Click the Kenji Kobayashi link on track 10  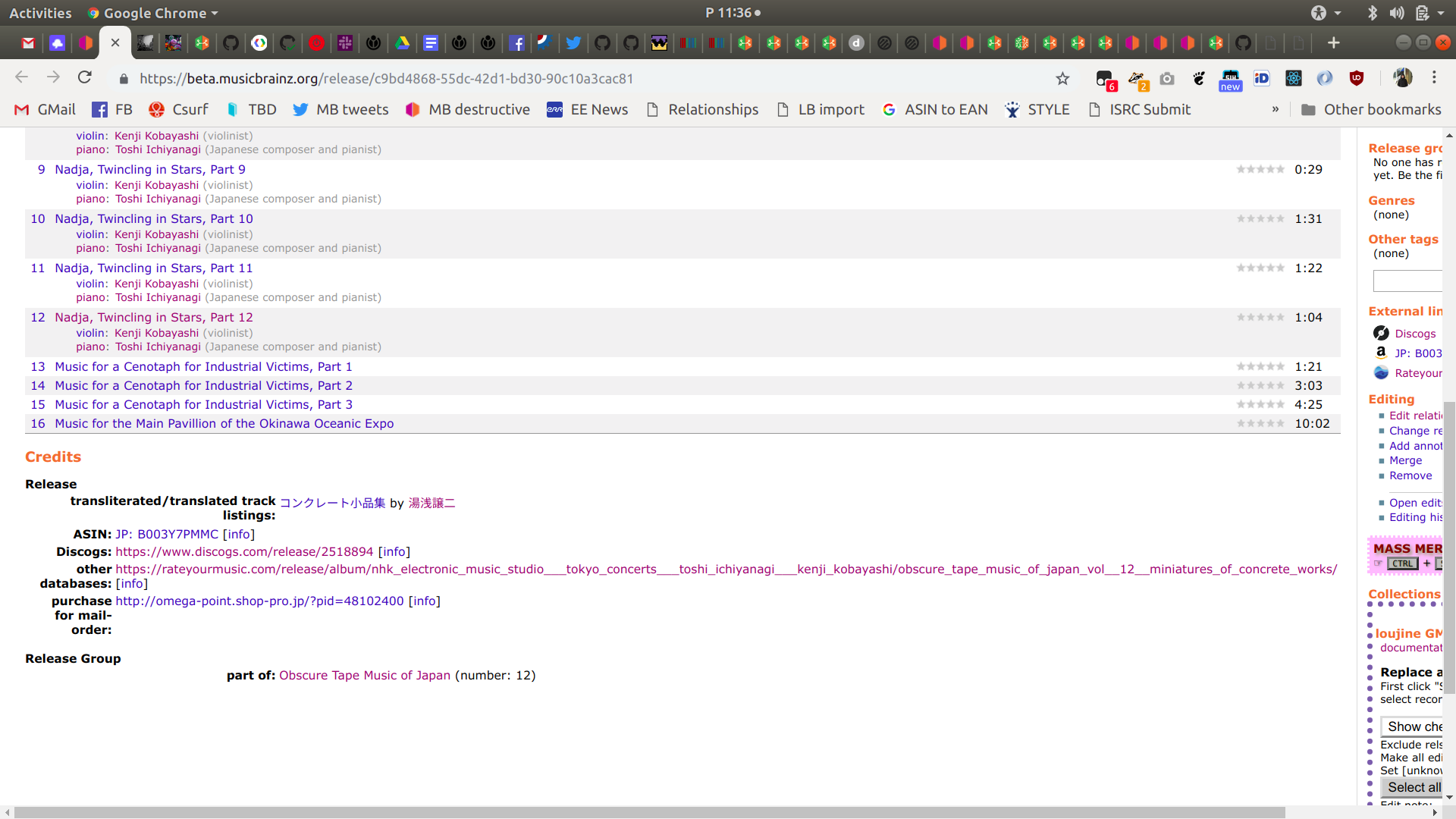(x=156, y=234)
